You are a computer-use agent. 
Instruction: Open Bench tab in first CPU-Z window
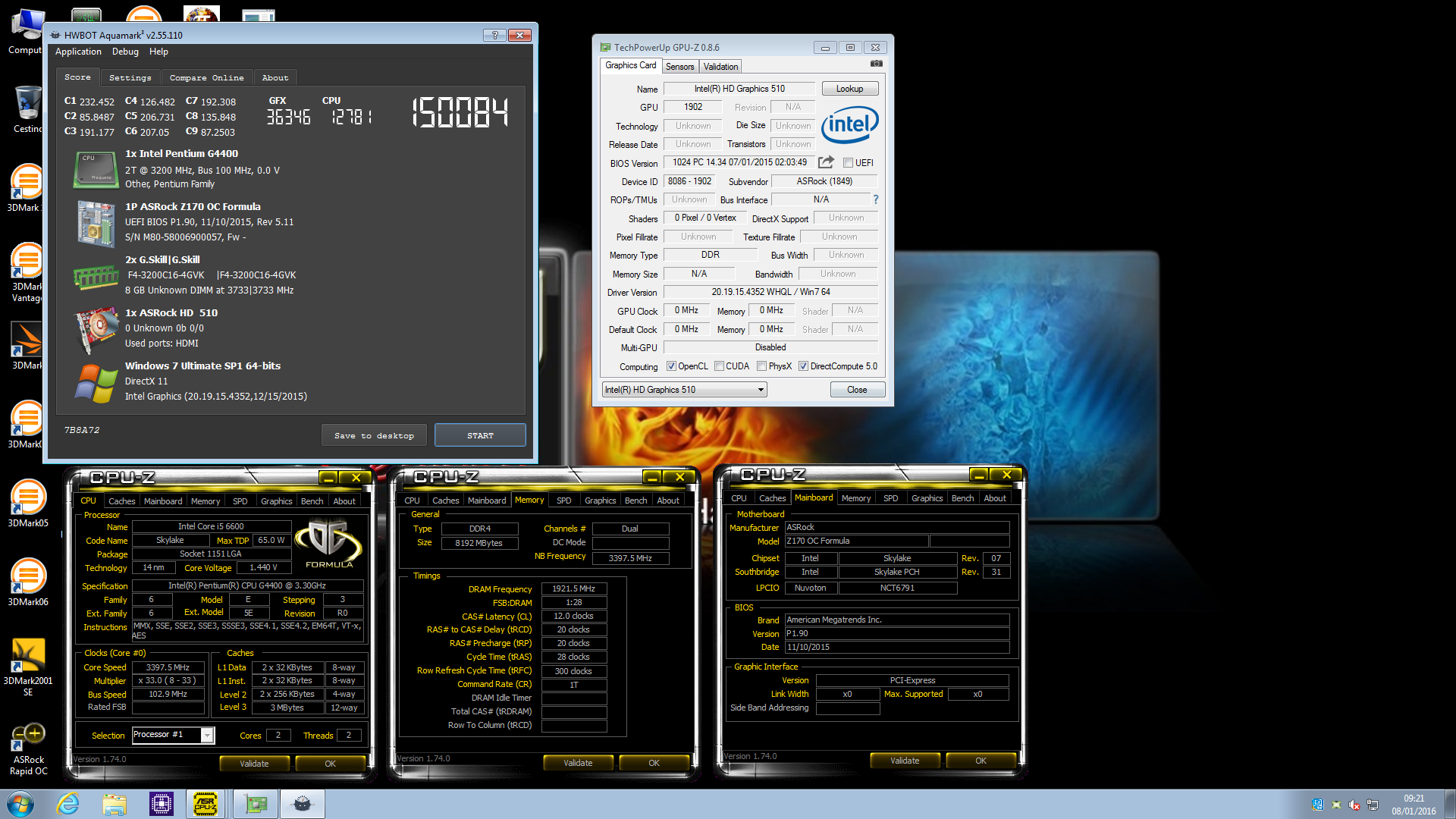tap(312, 501)
